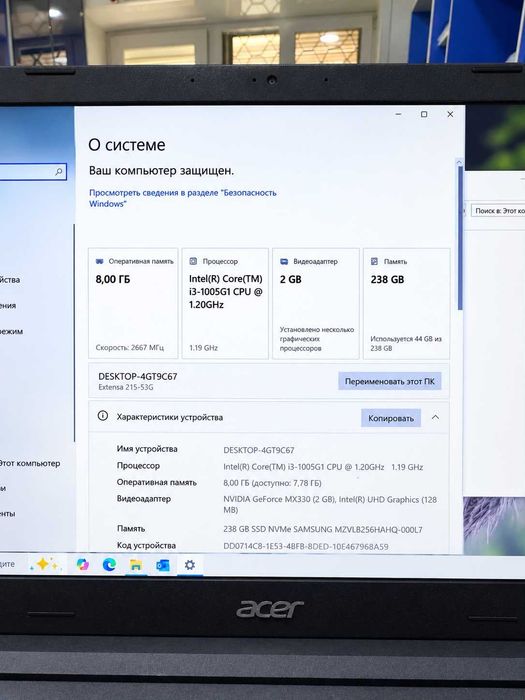Collapse the device specifications section

[435, 417]
